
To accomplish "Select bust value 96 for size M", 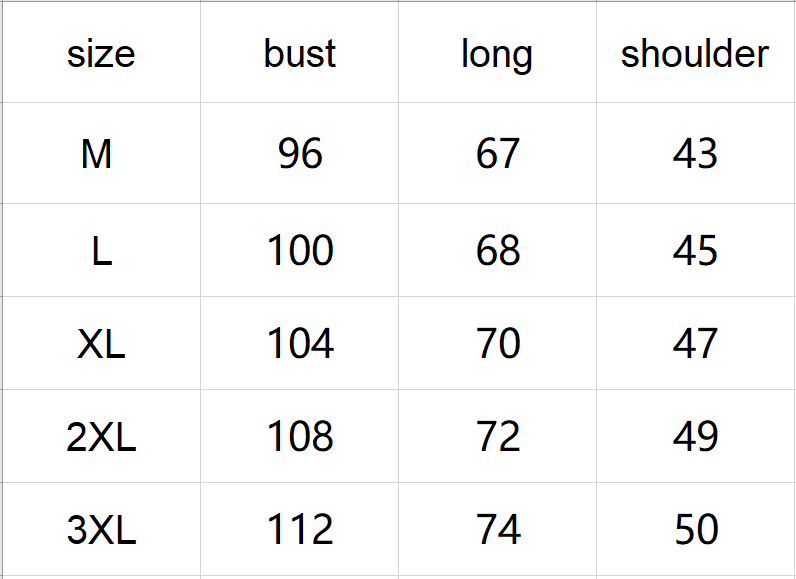I will (x=300, y=154).
